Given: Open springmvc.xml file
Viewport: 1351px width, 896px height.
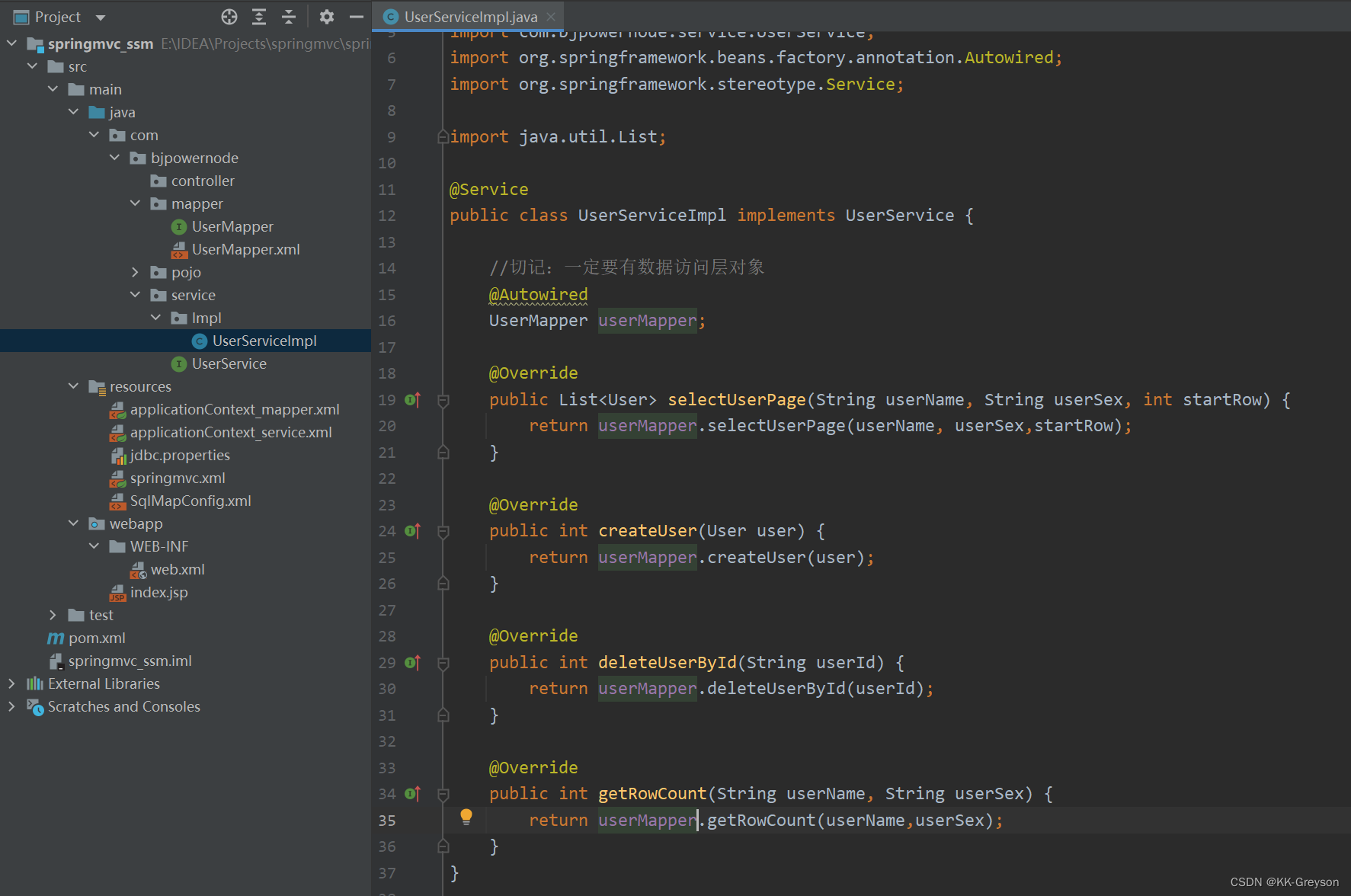Looking at the screenshot, I should [x=177, y=478].
